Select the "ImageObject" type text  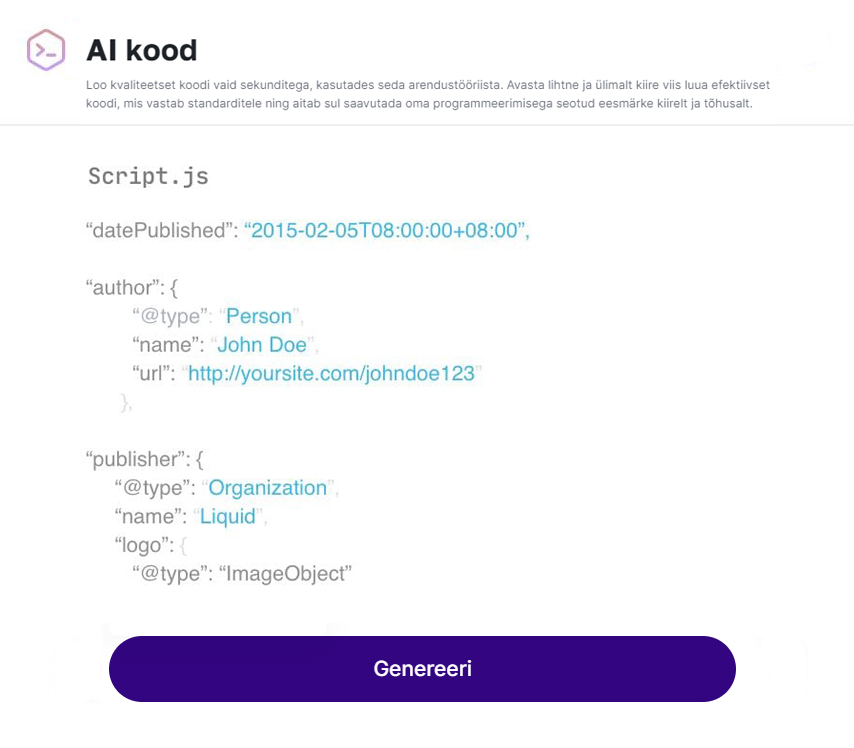click(286, 574)
